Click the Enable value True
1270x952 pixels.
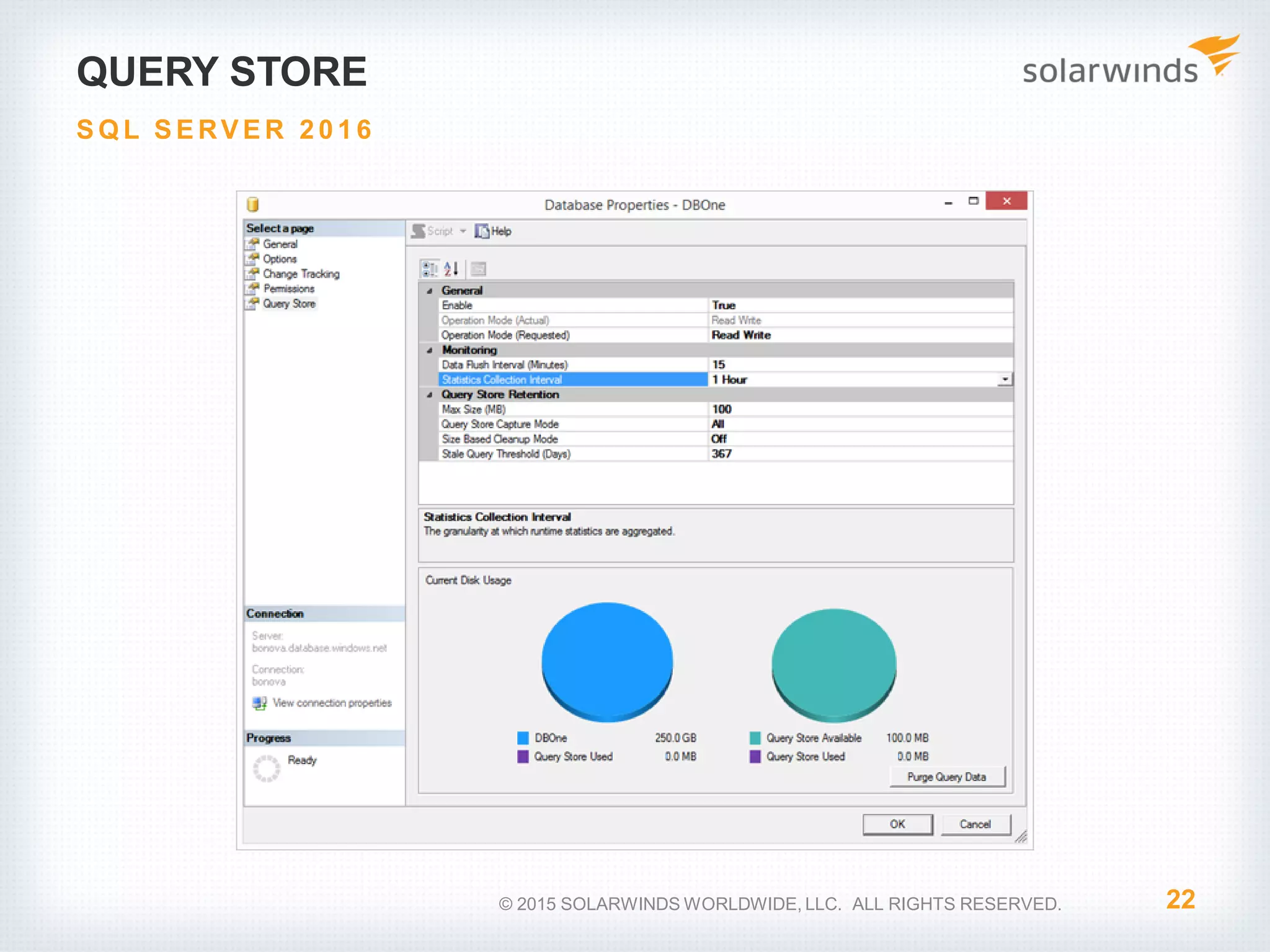[724, 306]
